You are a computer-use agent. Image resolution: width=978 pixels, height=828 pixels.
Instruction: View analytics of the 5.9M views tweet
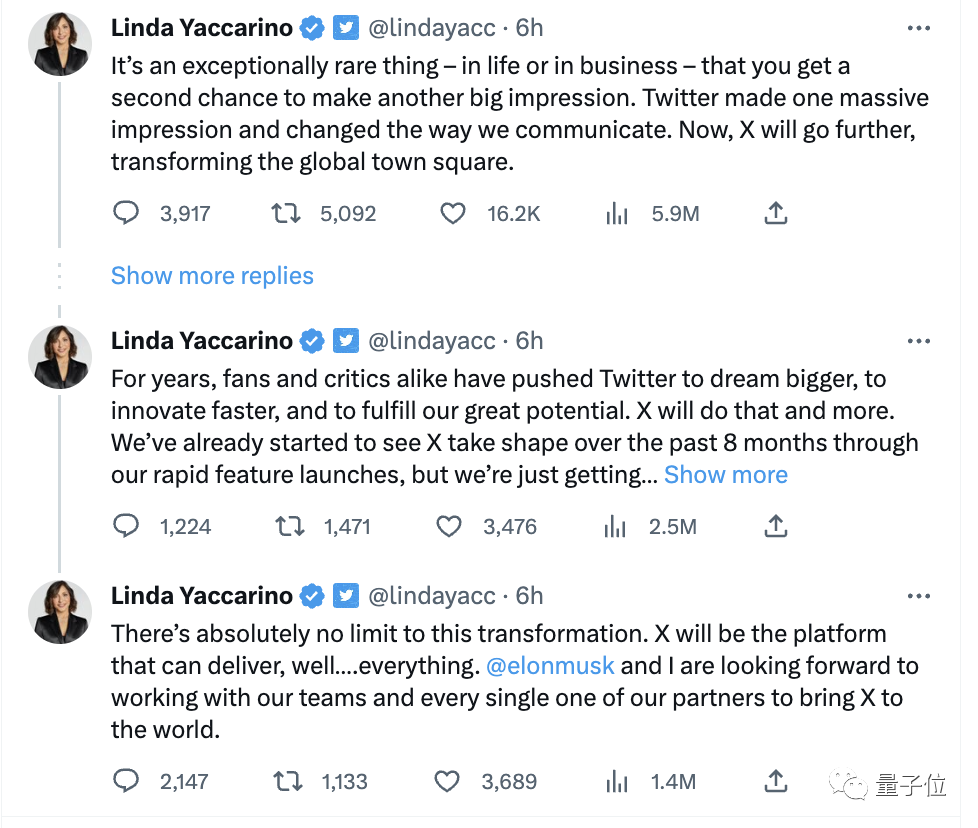click(618, 213)
